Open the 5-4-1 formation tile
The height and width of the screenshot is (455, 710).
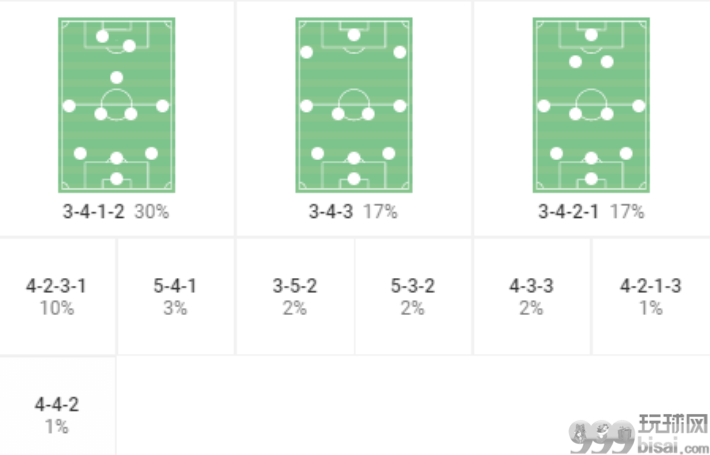[x=175, y=297]
